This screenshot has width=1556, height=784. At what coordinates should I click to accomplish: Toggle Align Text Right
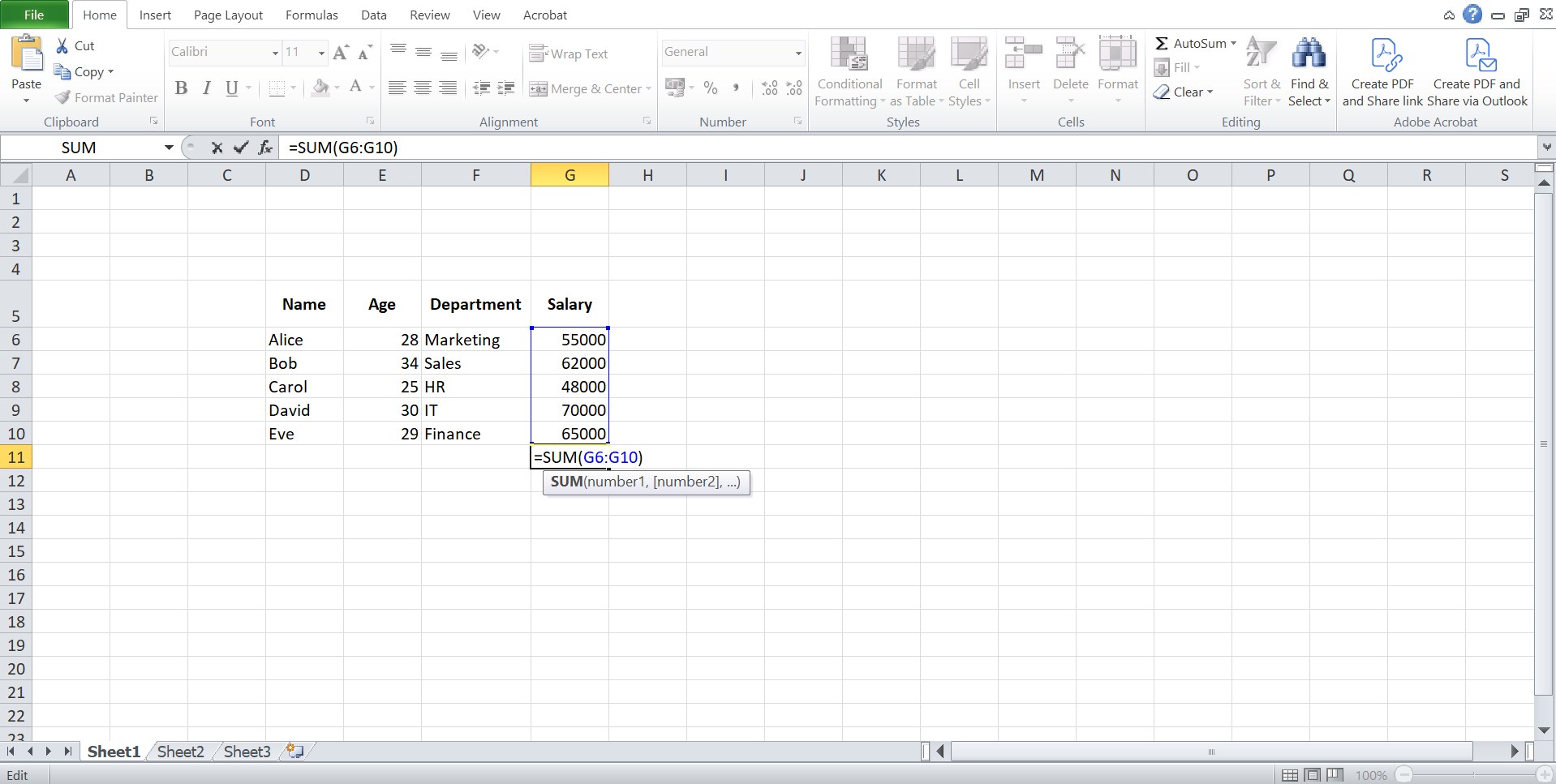[x=448, y=88]
